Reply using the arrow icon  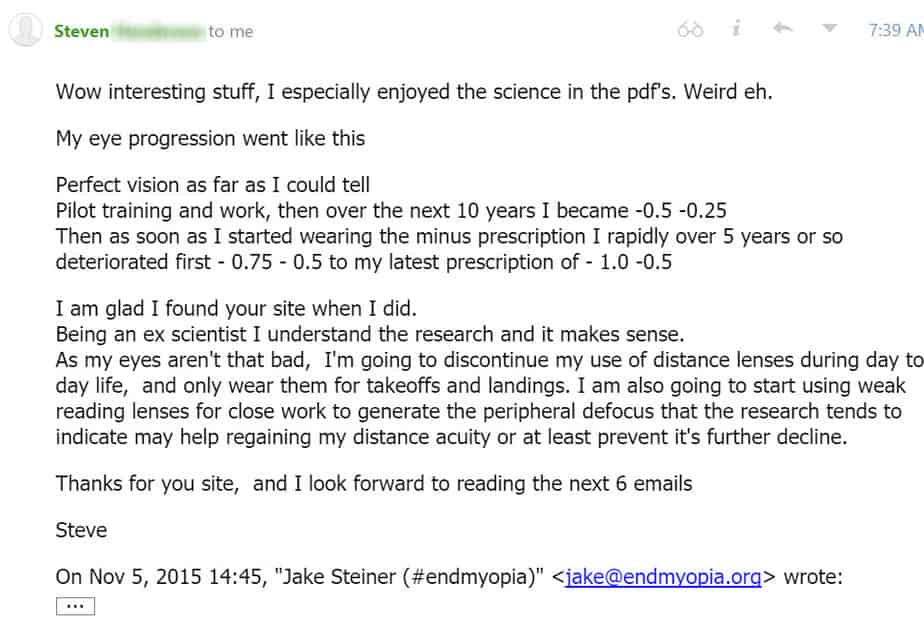pos(783,30)
